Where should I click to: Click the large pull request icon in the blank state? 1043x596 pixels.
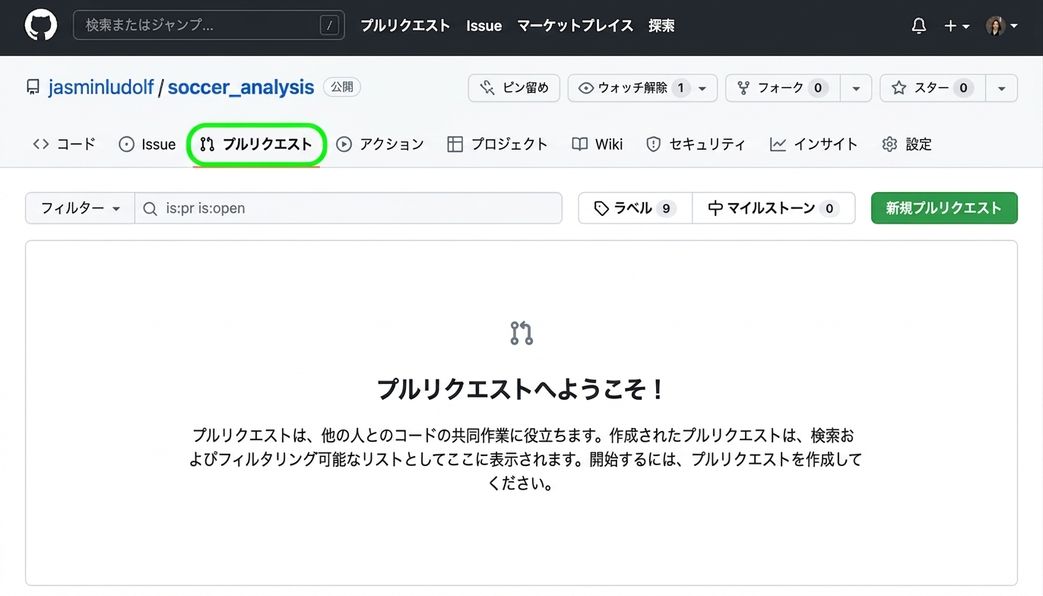tap(522, 333)
